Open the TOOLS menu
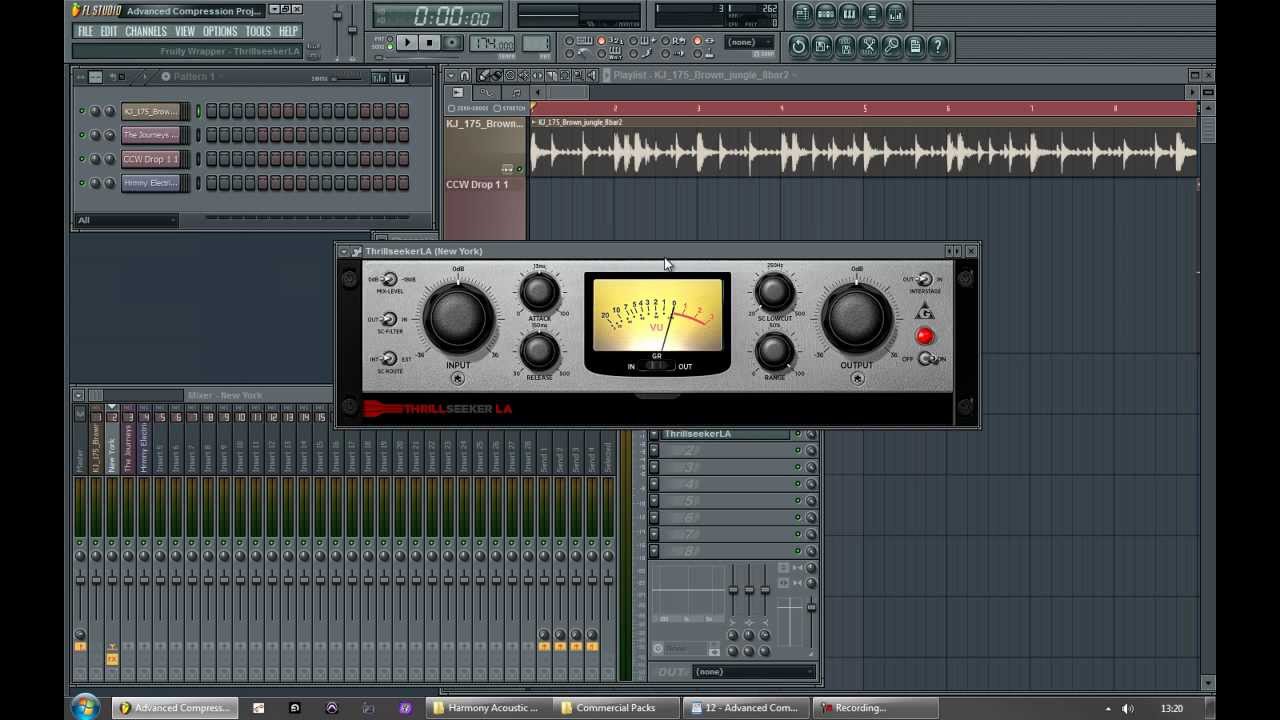Image resolution: width=1280 pixels, height=720 pixels. tap(258, 31)
